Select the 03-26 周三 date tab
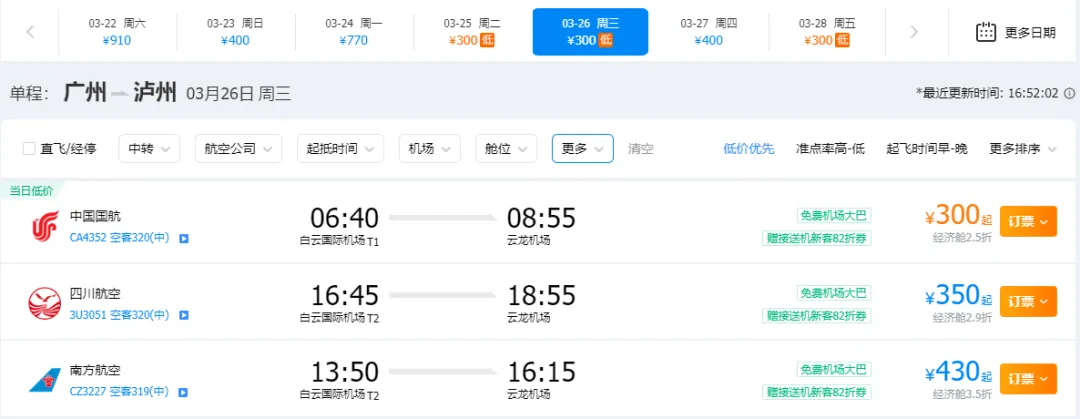The height and width of the screenshot is (419, 1080). click(590, 32)
